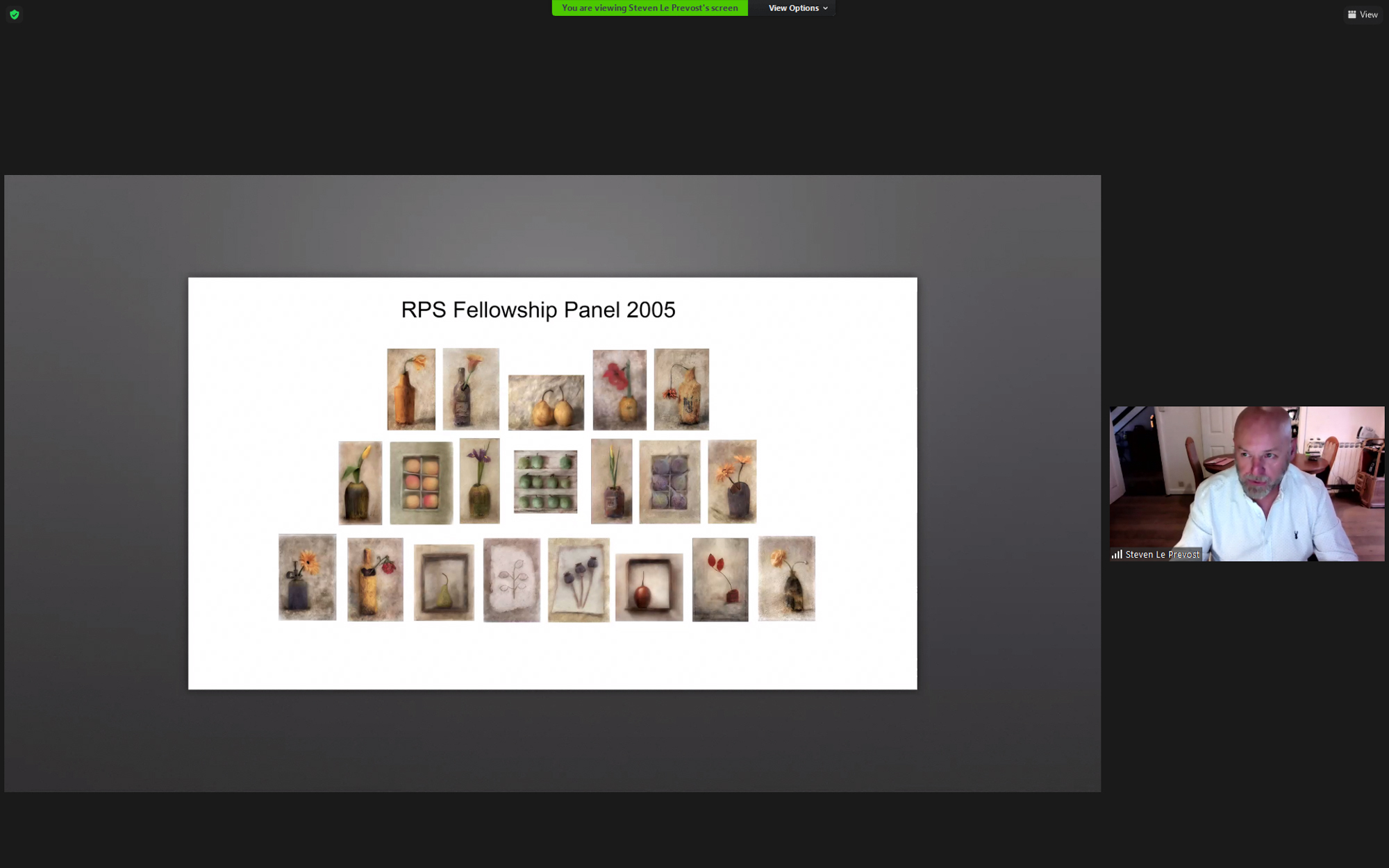This screenshot has height=868, width=1389.
Task: Select the pear in dark frame photo
Action: [444, 582]
